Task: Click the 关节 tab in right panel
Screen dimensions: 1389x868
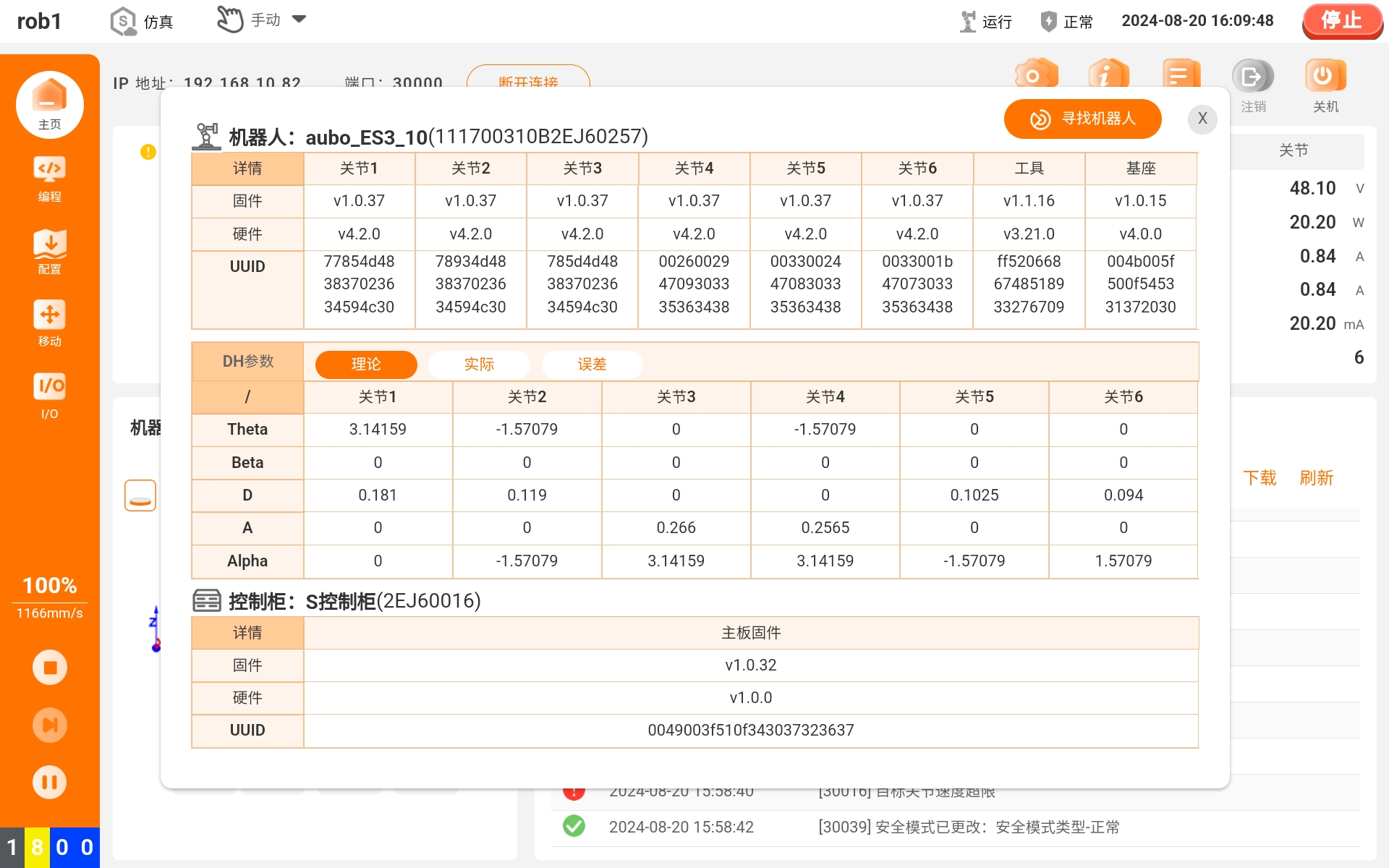Action: (x=1294, y=150)
